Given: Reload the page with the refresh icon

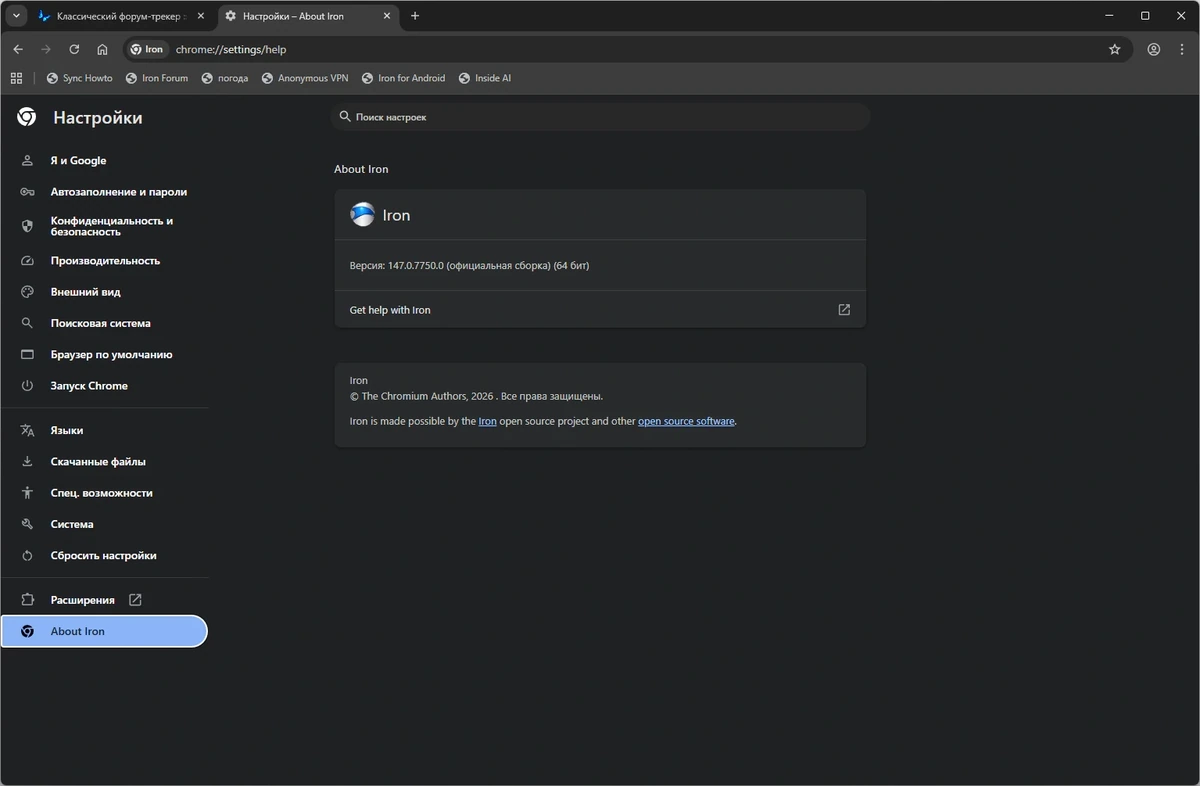Looking at the screenshot, I should pyautogui.click(x=74, y=49).
